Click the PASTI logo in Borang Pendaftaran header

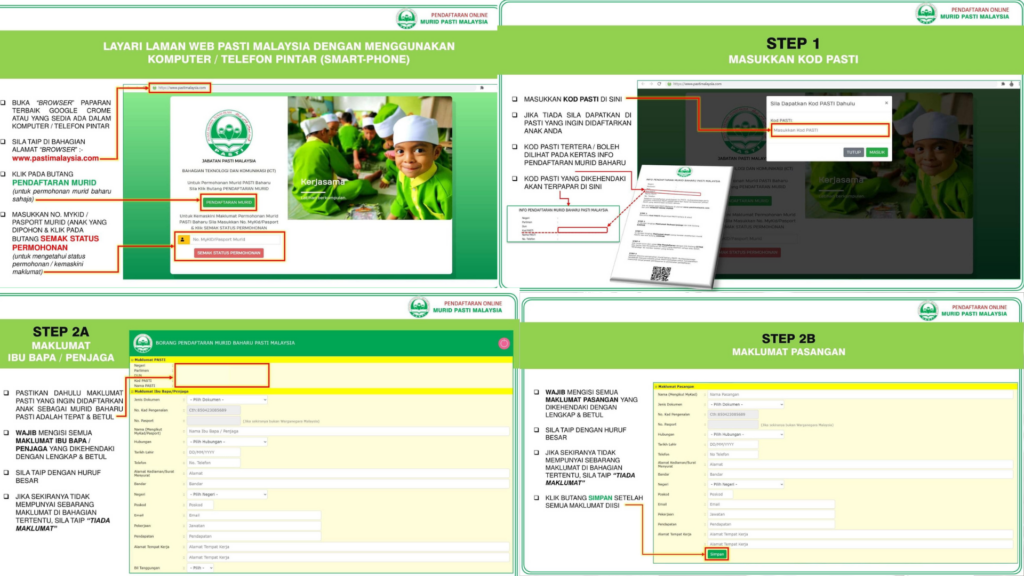coord(143,343)
